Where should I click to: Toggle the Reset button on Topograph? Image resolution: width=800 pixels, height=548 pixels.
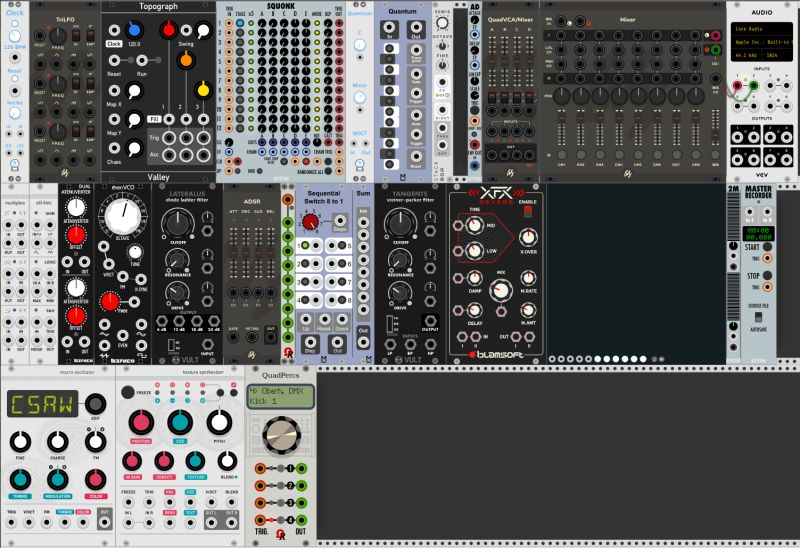click(131, 60)
